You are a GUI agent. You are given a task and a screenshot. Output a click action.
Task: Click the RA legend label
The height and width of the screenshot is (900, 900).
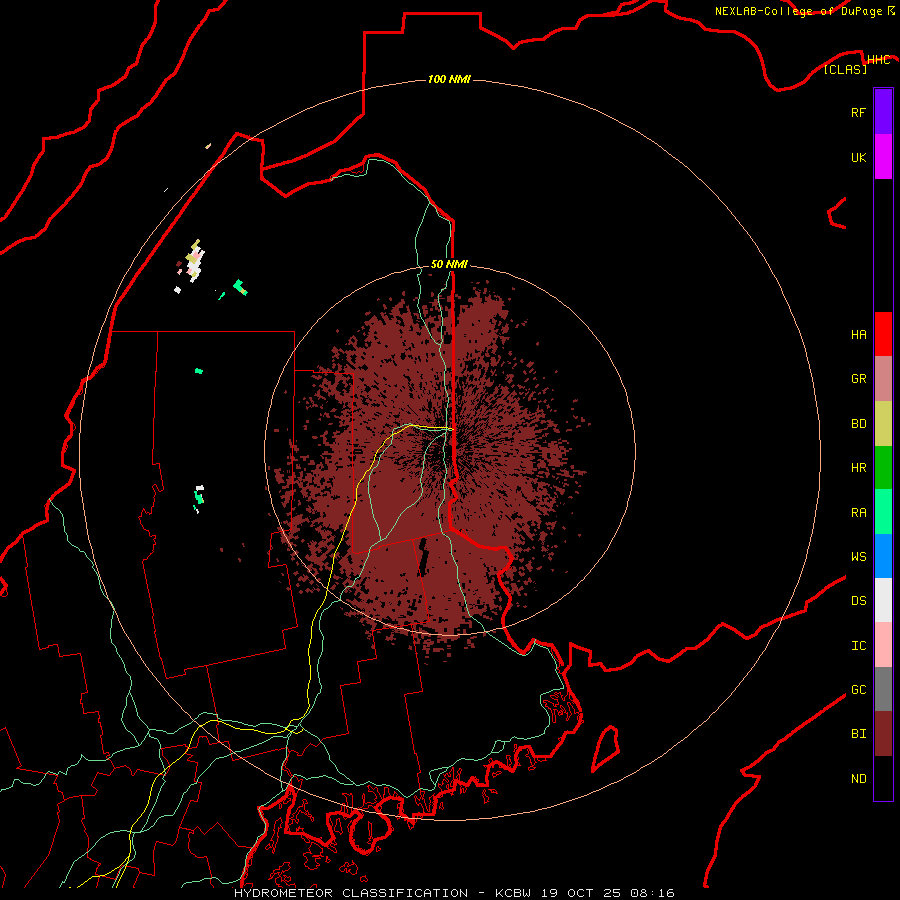(858, 513)
